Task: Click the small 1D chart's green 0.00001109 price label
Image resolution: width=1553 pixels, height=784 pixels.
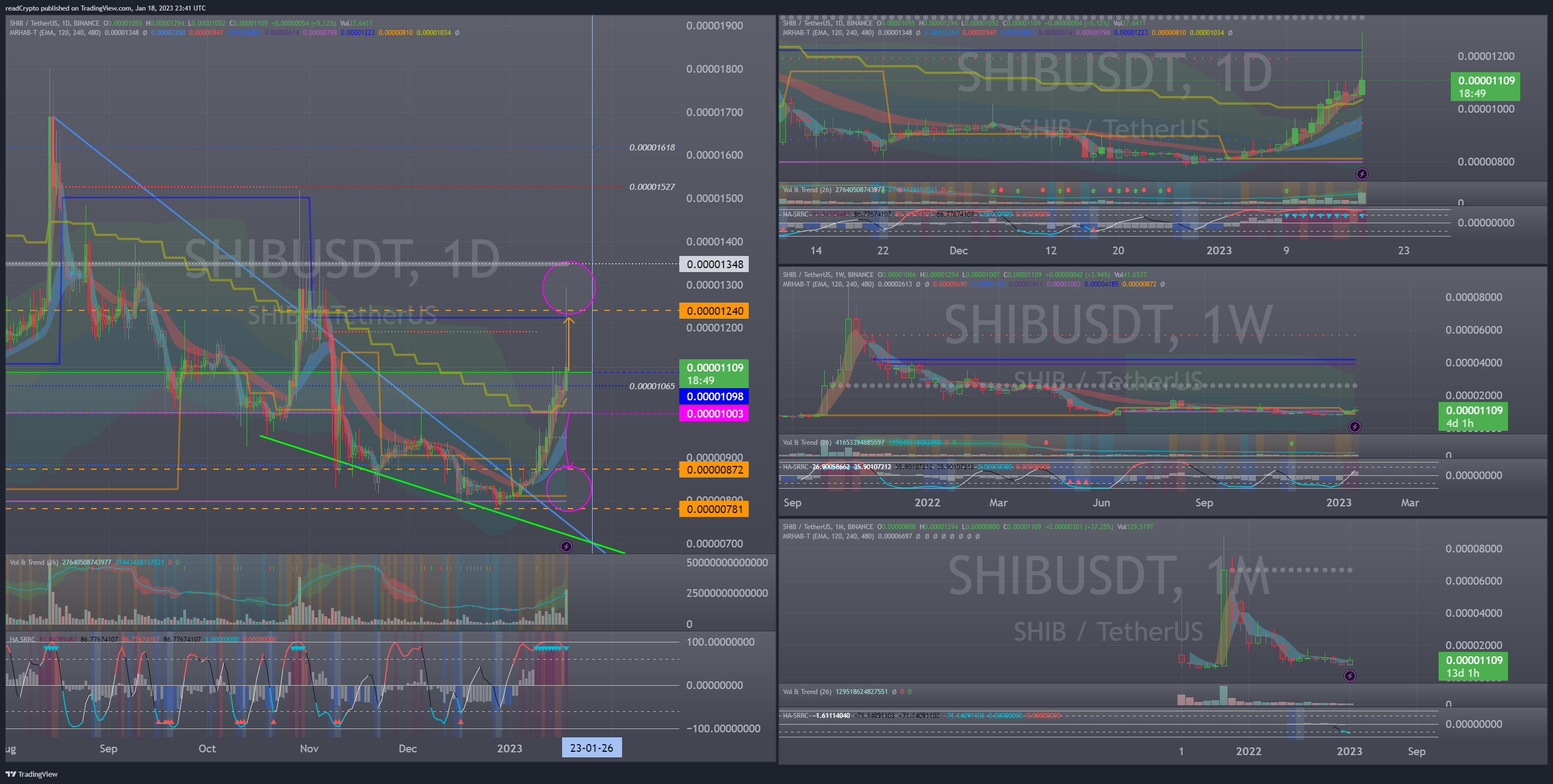Action: [1485, 87]
